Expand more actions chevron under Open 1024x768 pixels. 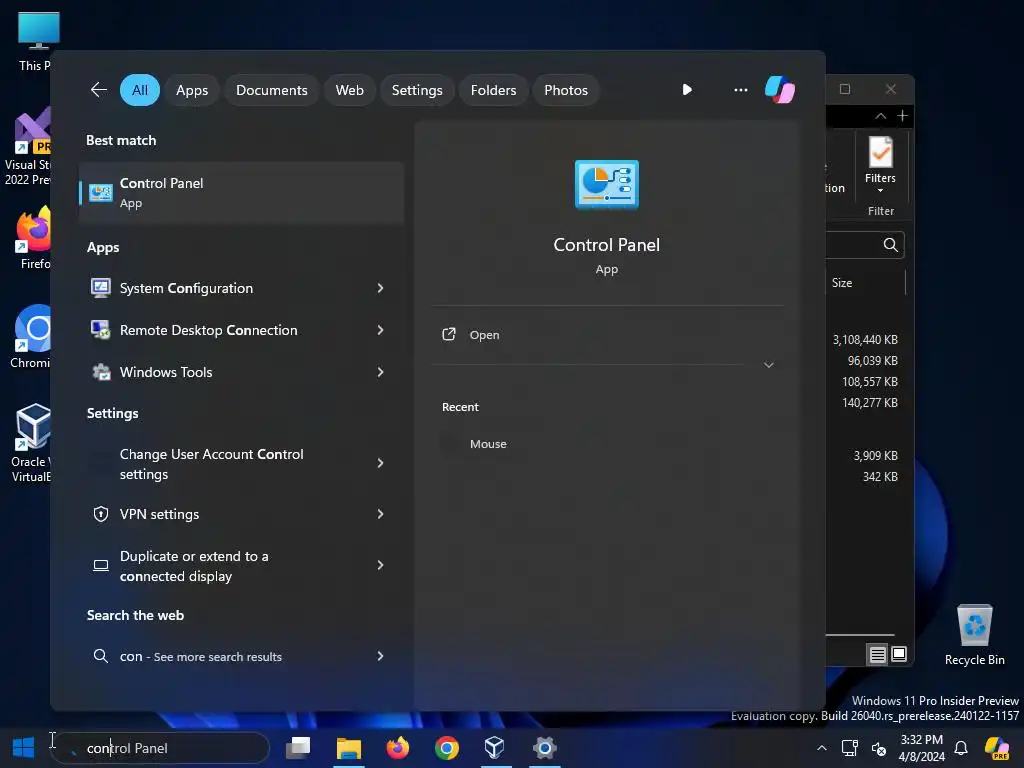769,365
